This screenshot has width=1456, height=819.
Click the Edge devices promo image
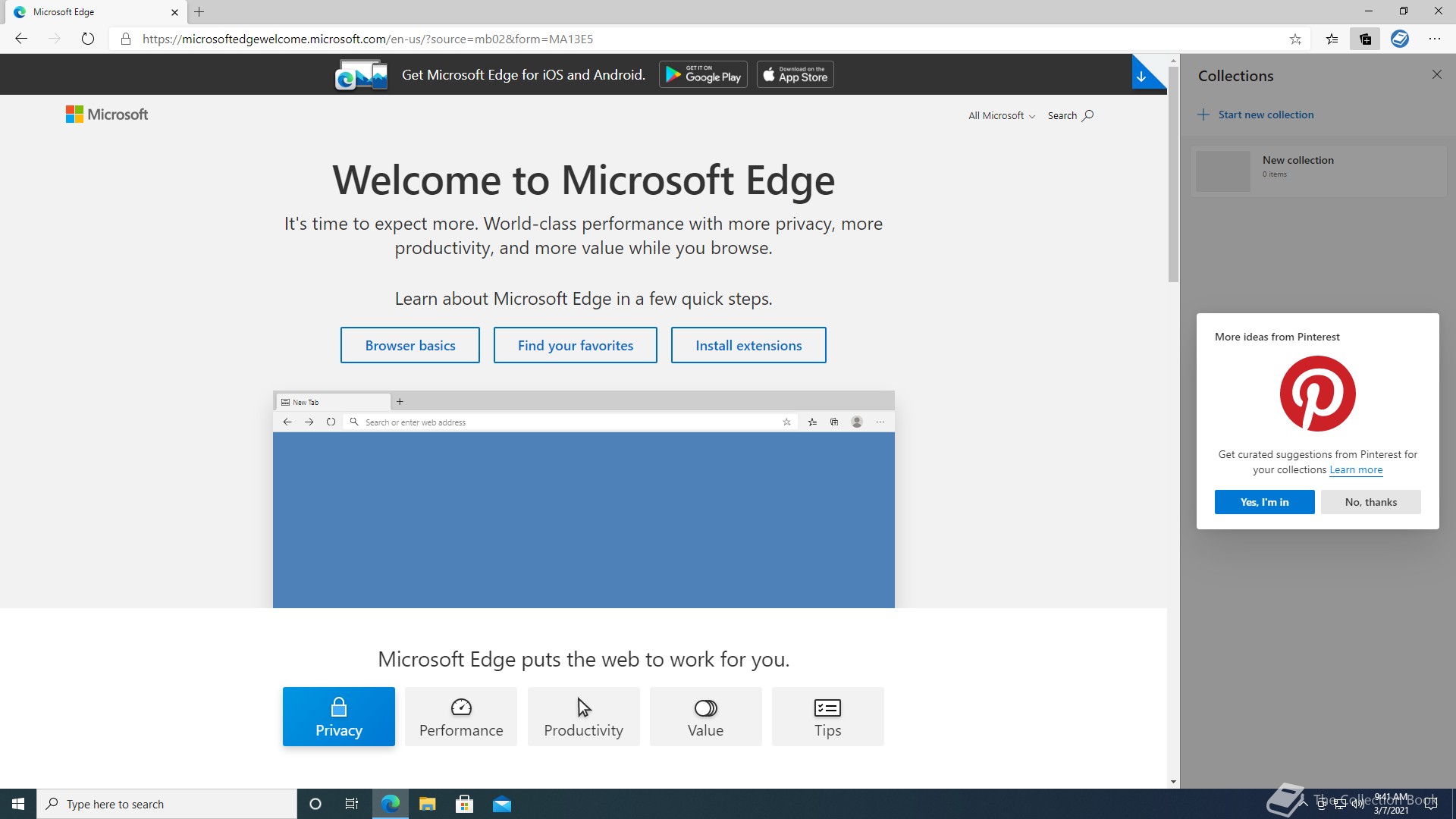click(362, 75)
